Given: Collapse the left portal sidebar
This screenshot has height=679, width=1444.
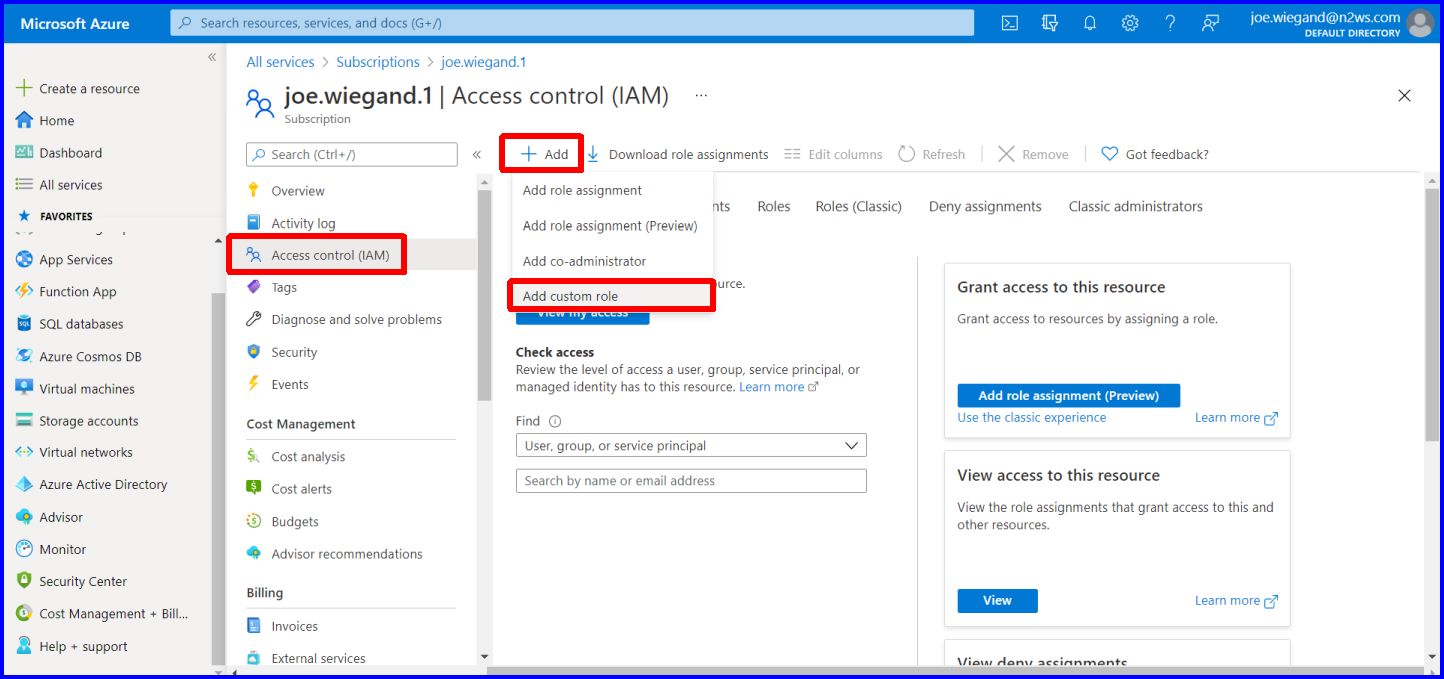Looking at the screenshot, I should click(212, 57).
